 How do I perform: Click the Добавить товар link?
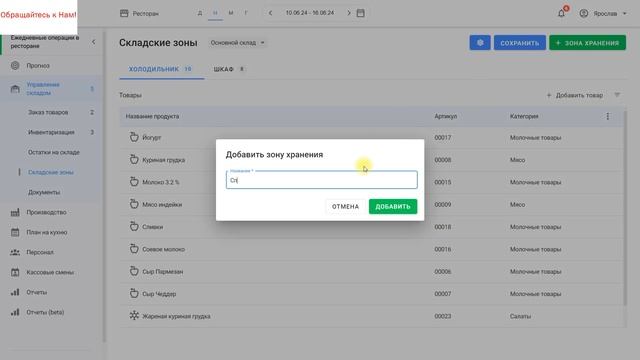(574, 95)
